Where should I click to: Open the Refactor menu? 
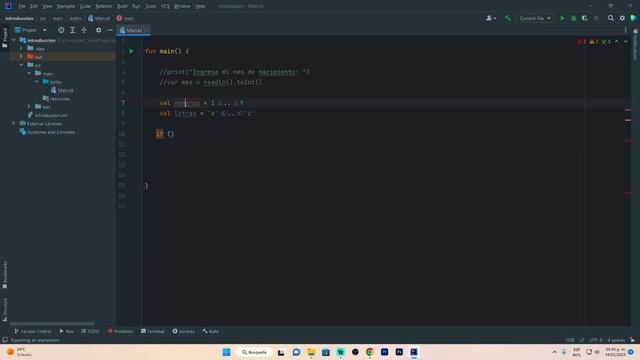tap(104, 6)
